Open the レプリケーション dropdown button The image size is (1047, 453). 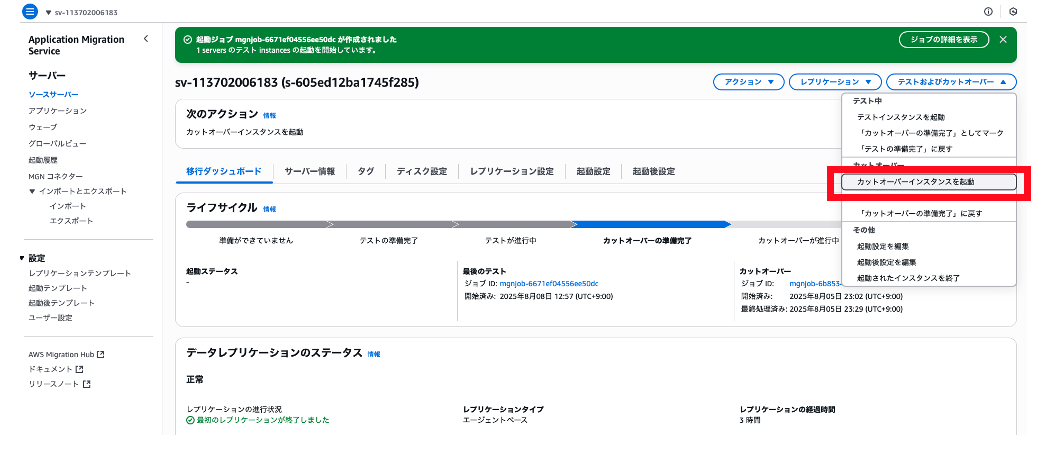tap(835, 82)
